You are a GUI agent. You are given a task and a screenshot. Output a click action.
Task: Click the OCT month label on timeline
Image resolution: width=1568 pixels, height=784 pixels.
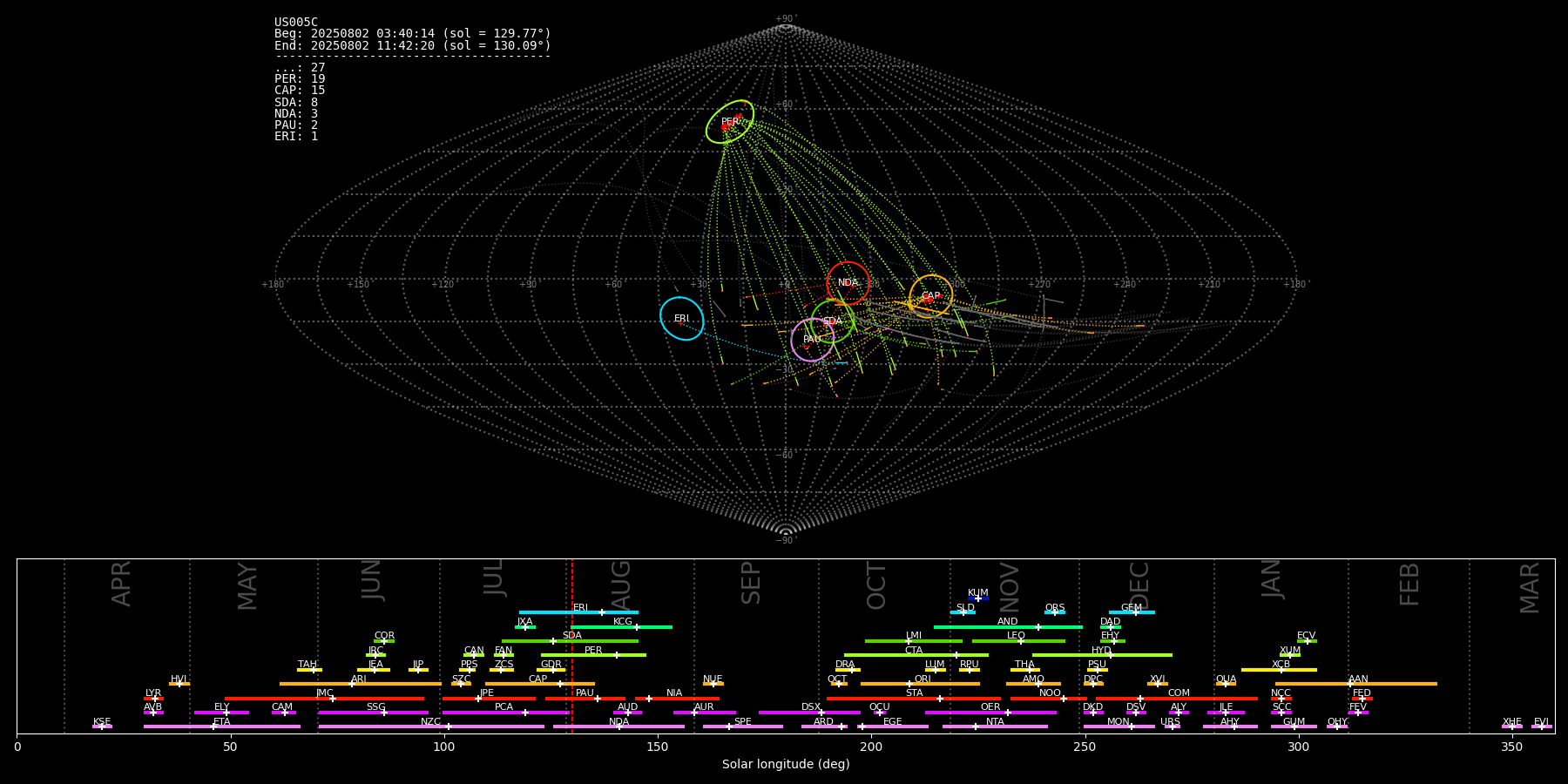coord(876,585)
